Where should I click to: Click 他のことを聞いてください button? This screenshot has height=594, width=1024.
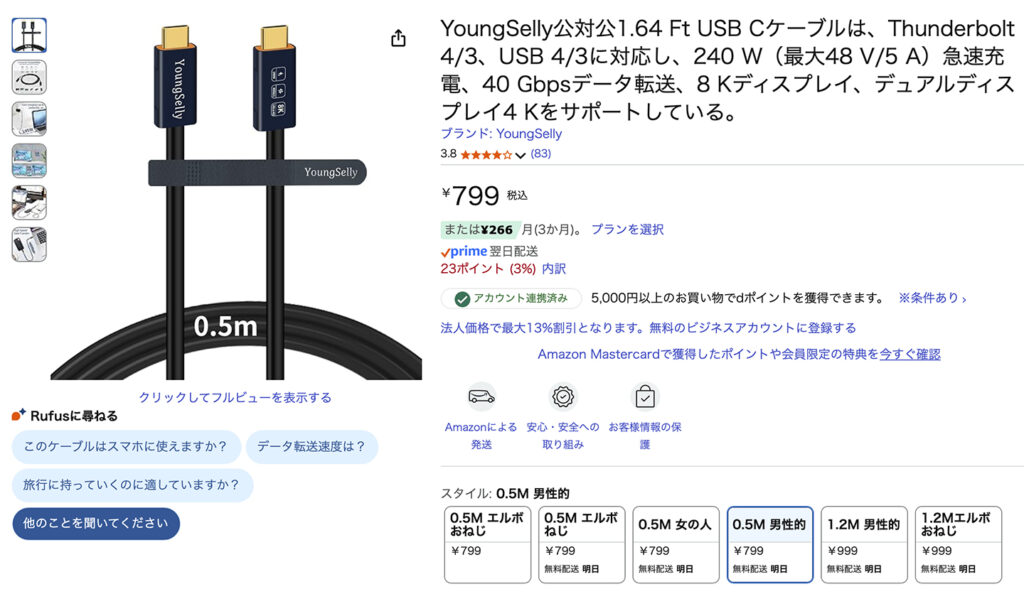click(96, 524)
